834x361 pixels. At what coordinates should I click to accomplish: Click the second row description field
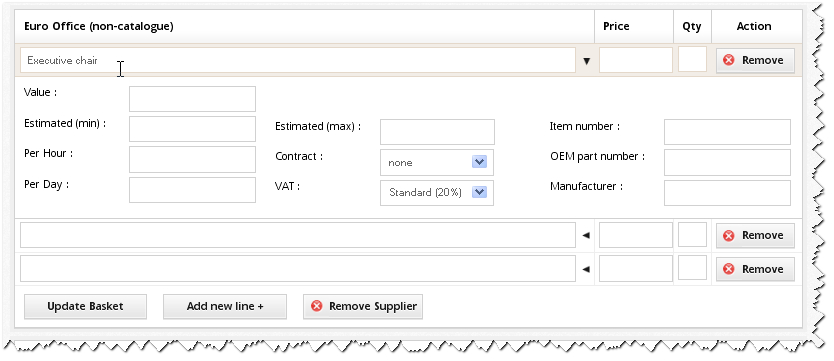click(x=298, y=235)
